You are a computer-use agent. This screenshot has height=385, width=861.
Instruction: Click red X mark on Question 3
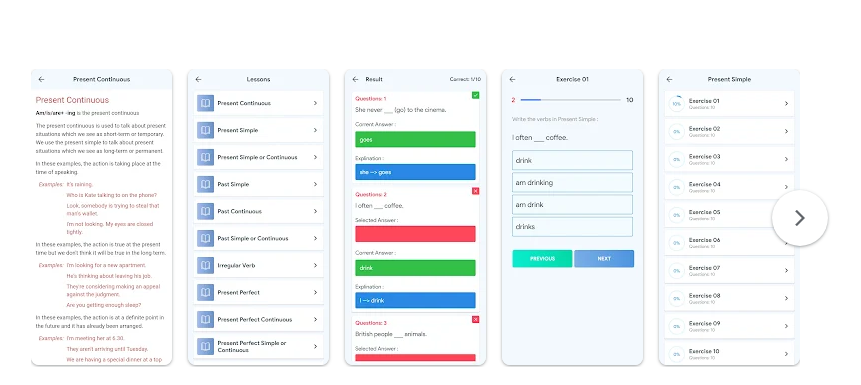tap(475, 319)
